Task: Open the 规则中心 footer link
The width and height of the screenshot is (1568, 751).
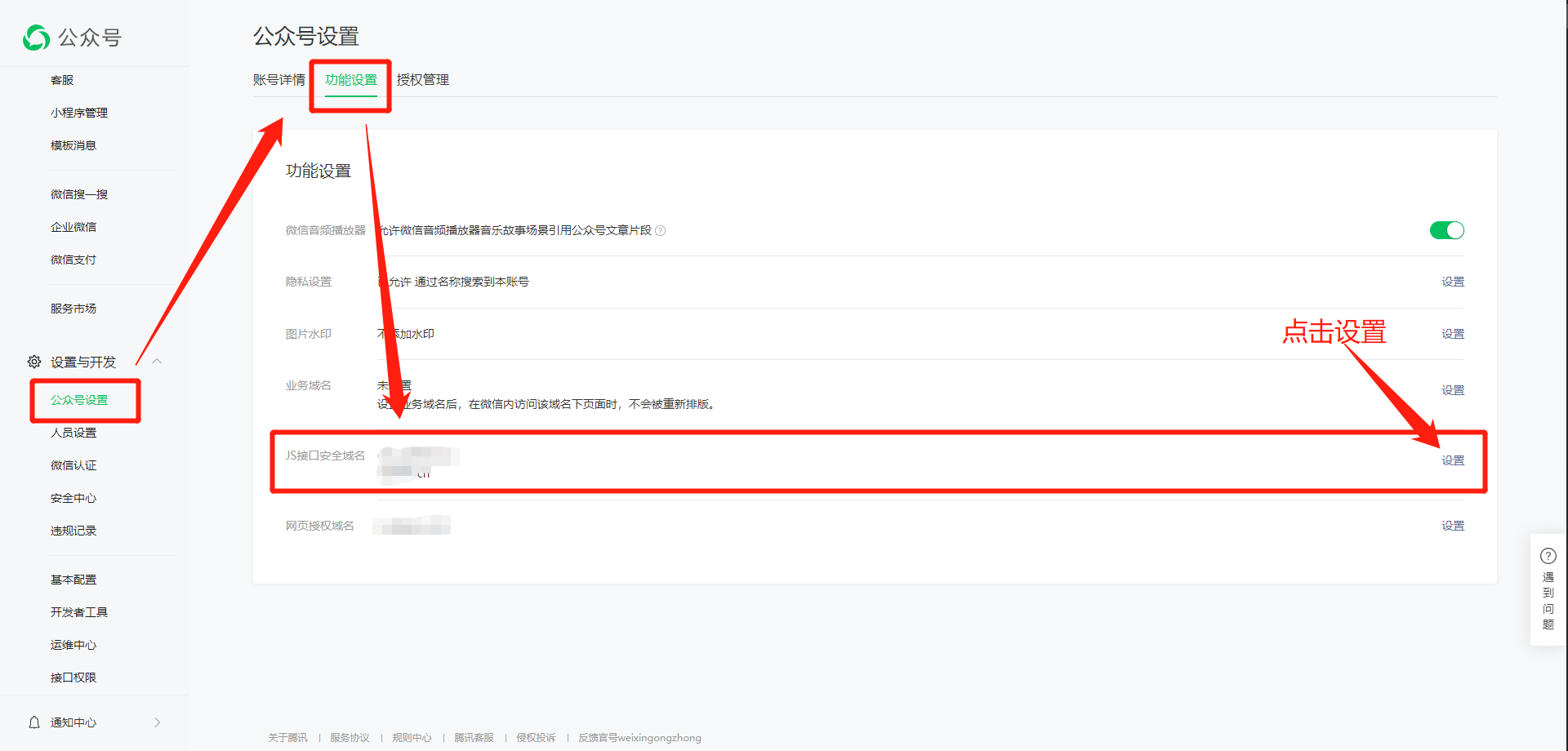Action: point(412,738)
